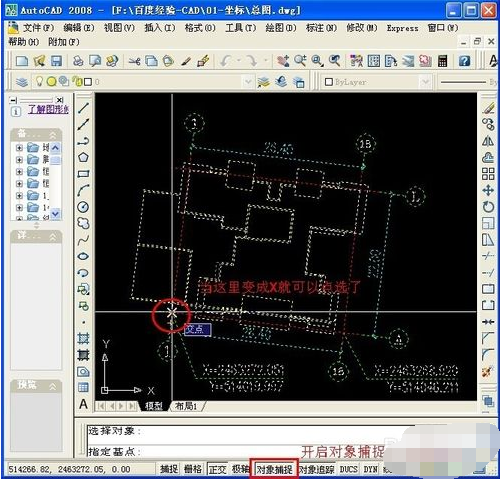Choose the Move tool in modify toolbar
500x482 pixels.
pos(488,190)
